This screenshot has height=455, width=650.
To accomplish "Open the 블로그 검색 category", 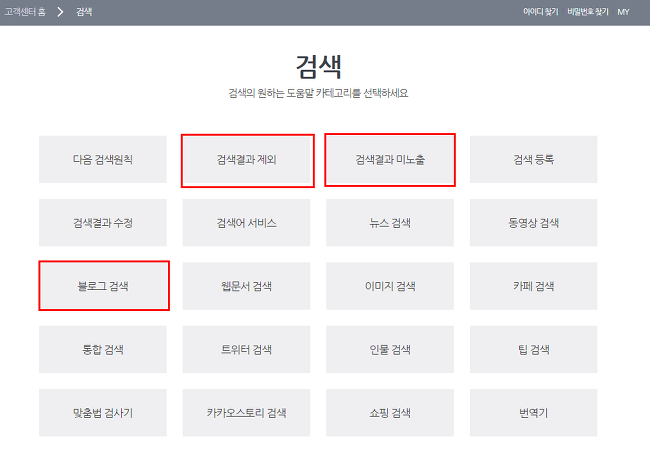I will point(103,286).
